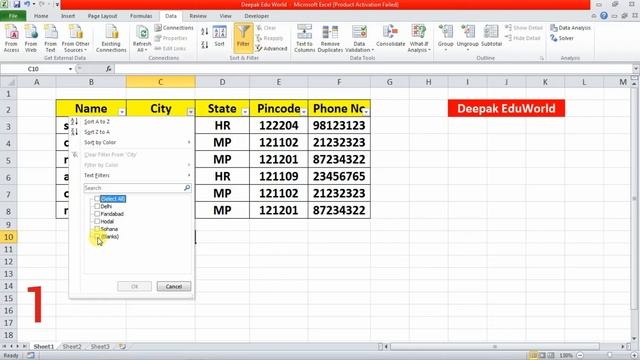Click Remove Duplicates
Viewport: 640px width, 360px height.
point(330,38)
